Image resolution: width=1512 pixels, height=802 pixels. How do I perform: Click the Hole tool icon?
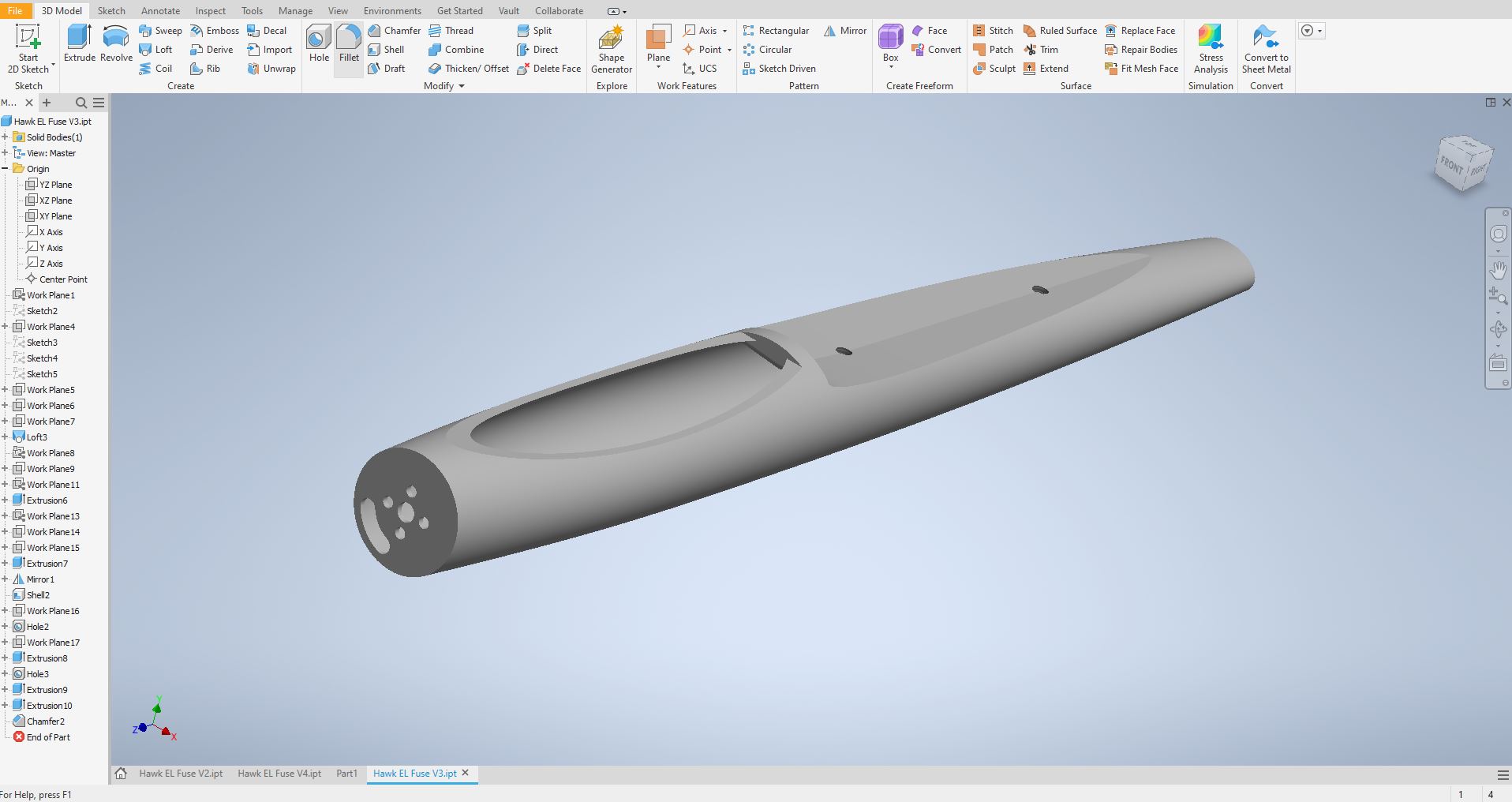click(319, 43)
